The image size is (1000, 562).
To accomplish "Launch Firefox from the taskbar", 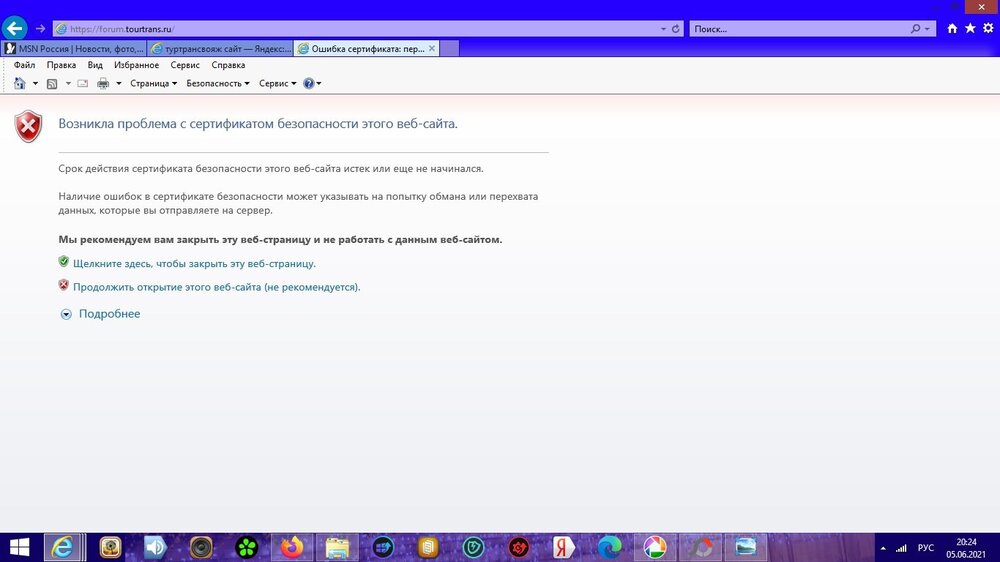I will 292,547.
